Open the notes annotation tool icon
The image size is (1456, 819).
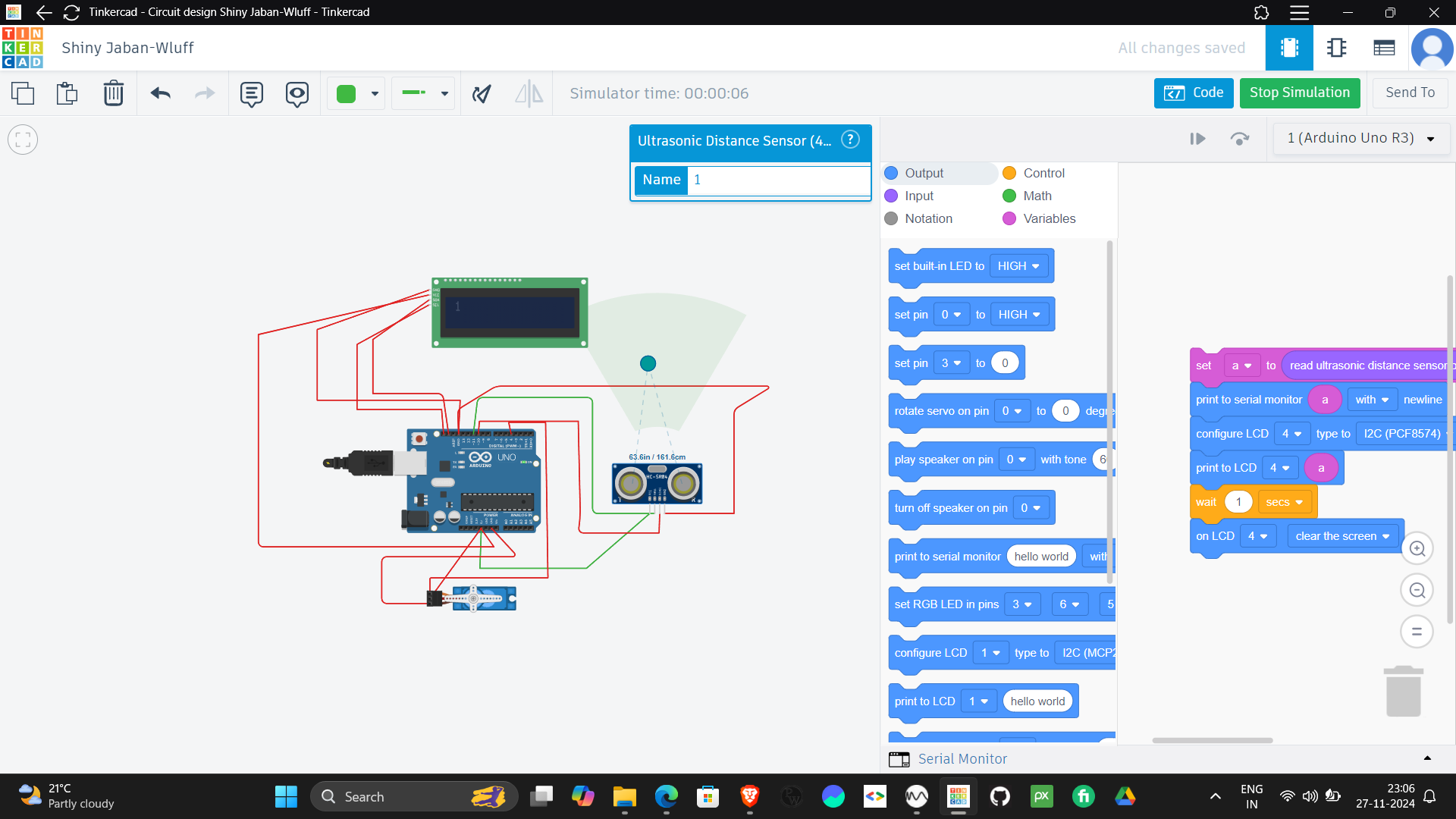251,93
